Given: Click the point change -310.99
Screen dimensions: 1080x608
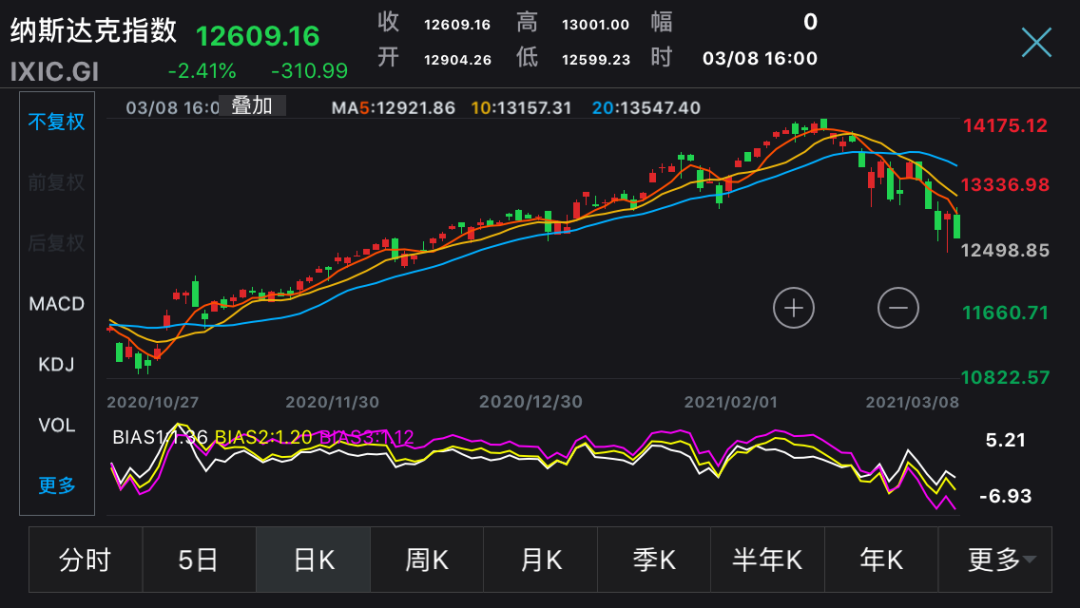Looking at the screenshot, I should coord(309,71).
